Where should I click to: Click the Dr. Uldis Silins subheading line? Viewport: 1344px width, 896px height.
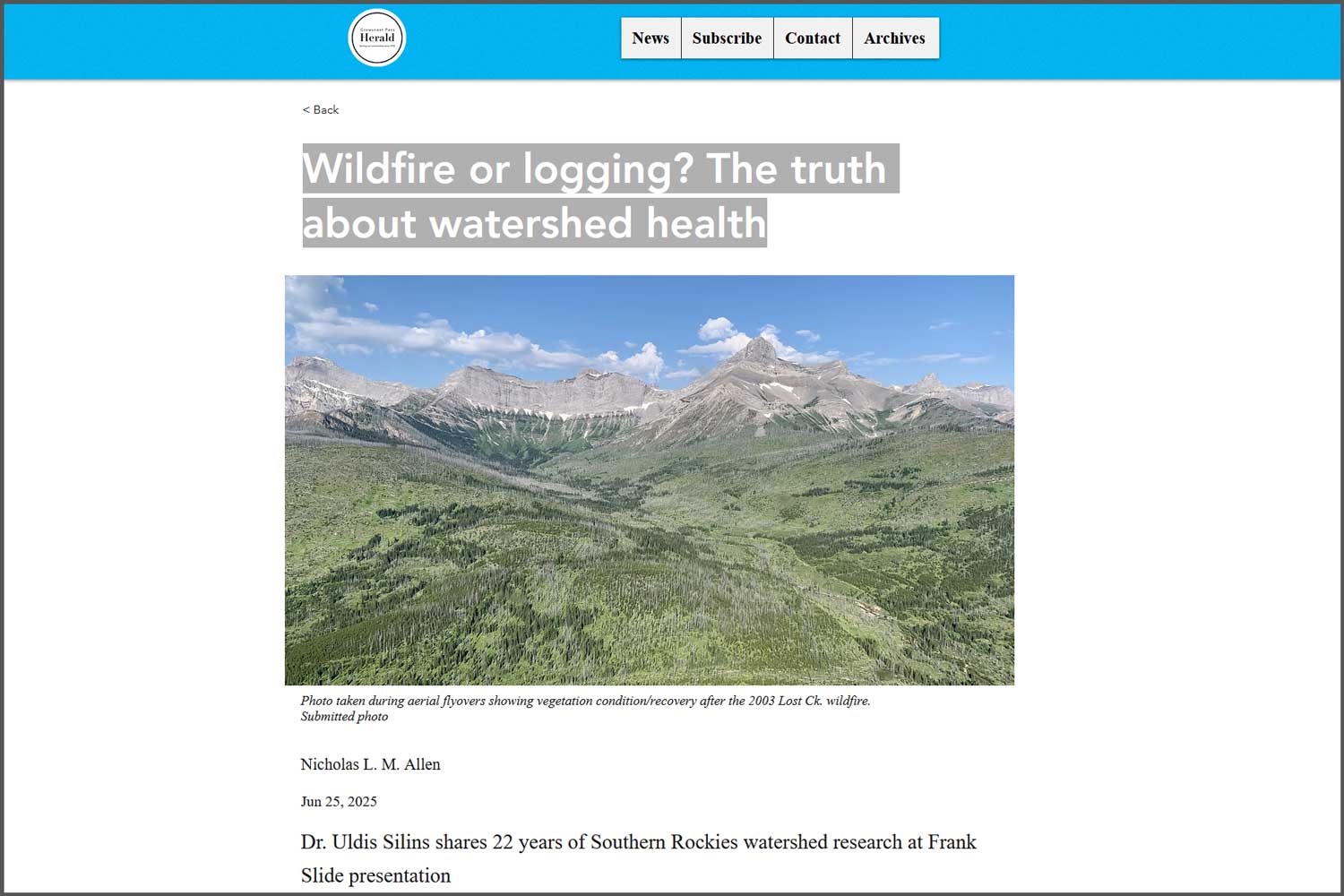[x=638, y=842]
